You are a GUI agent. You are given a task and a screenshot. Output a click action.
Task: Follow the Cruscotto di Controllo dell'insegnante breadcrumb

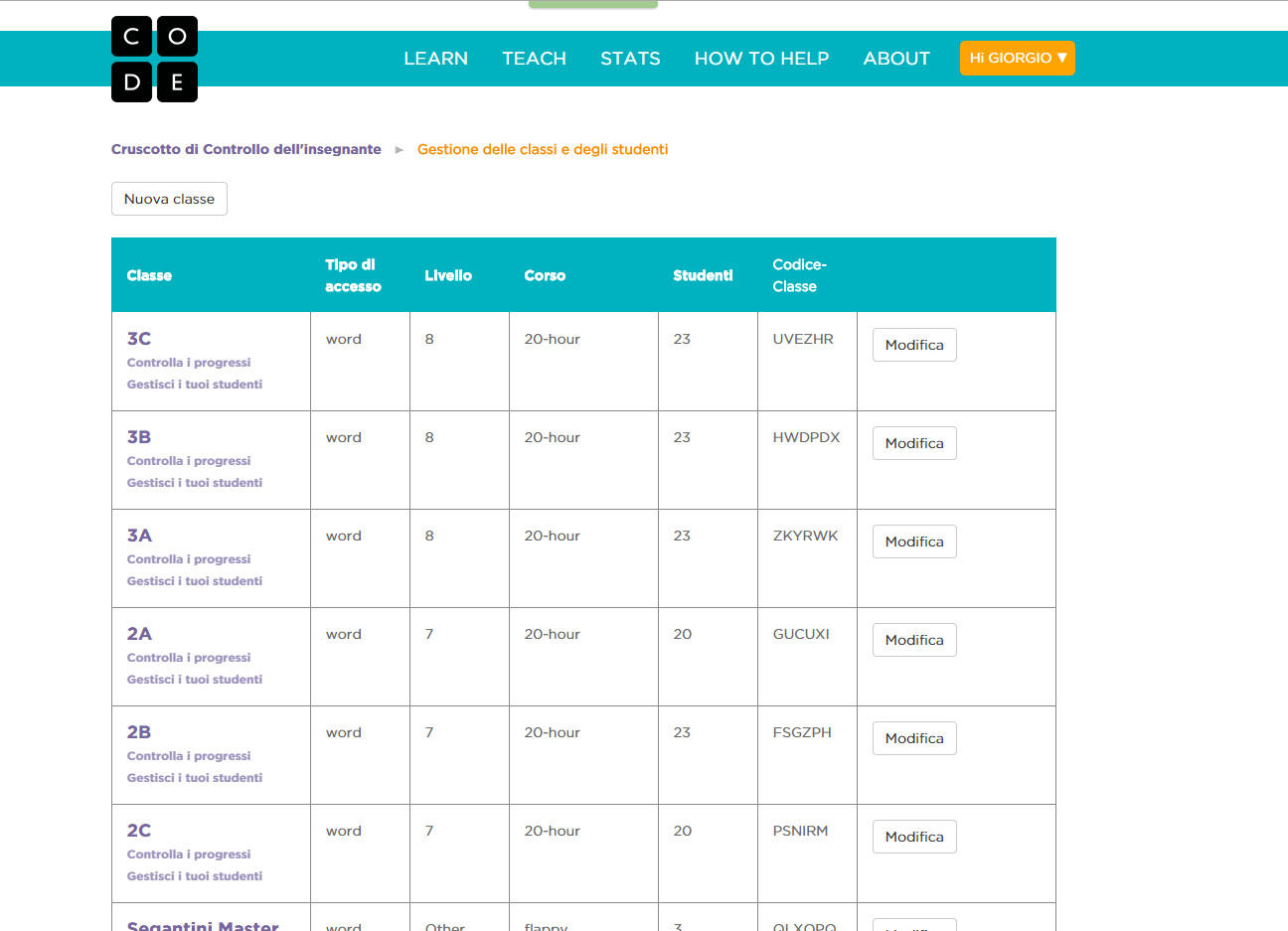245,149
